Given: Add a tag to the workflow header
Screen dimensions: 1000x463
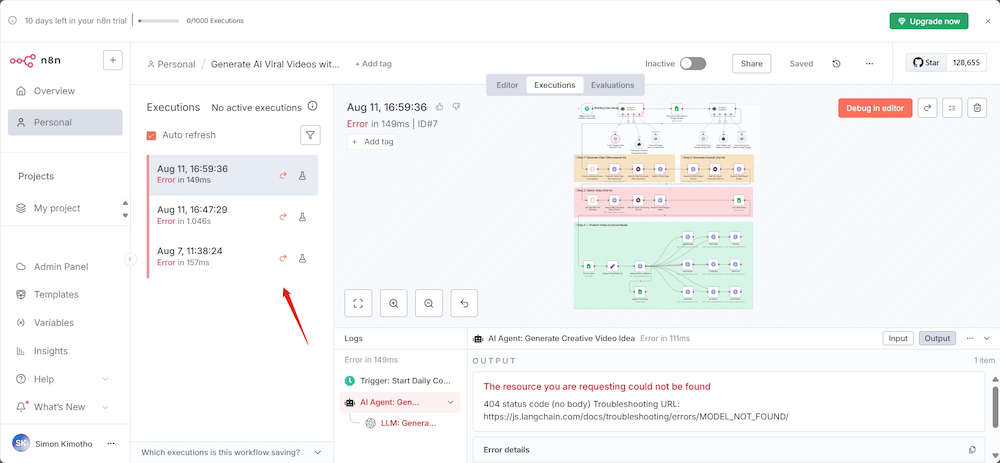Looking at the screenshot, I should (373, 64).
